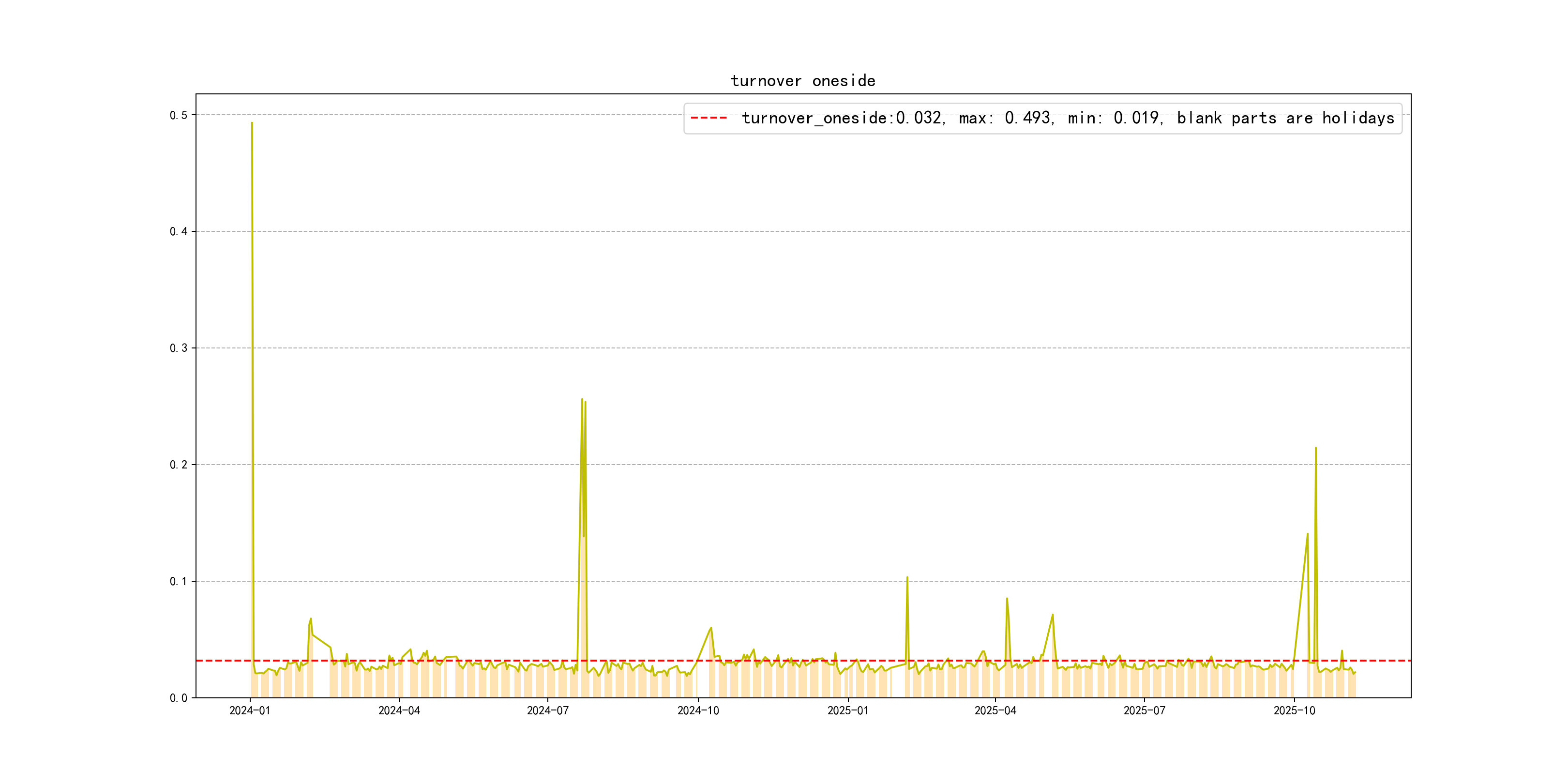This screenshot has height=784, width=1568.
Task: Click the legend text turnover_oneside:0.032
Action: 843,118
